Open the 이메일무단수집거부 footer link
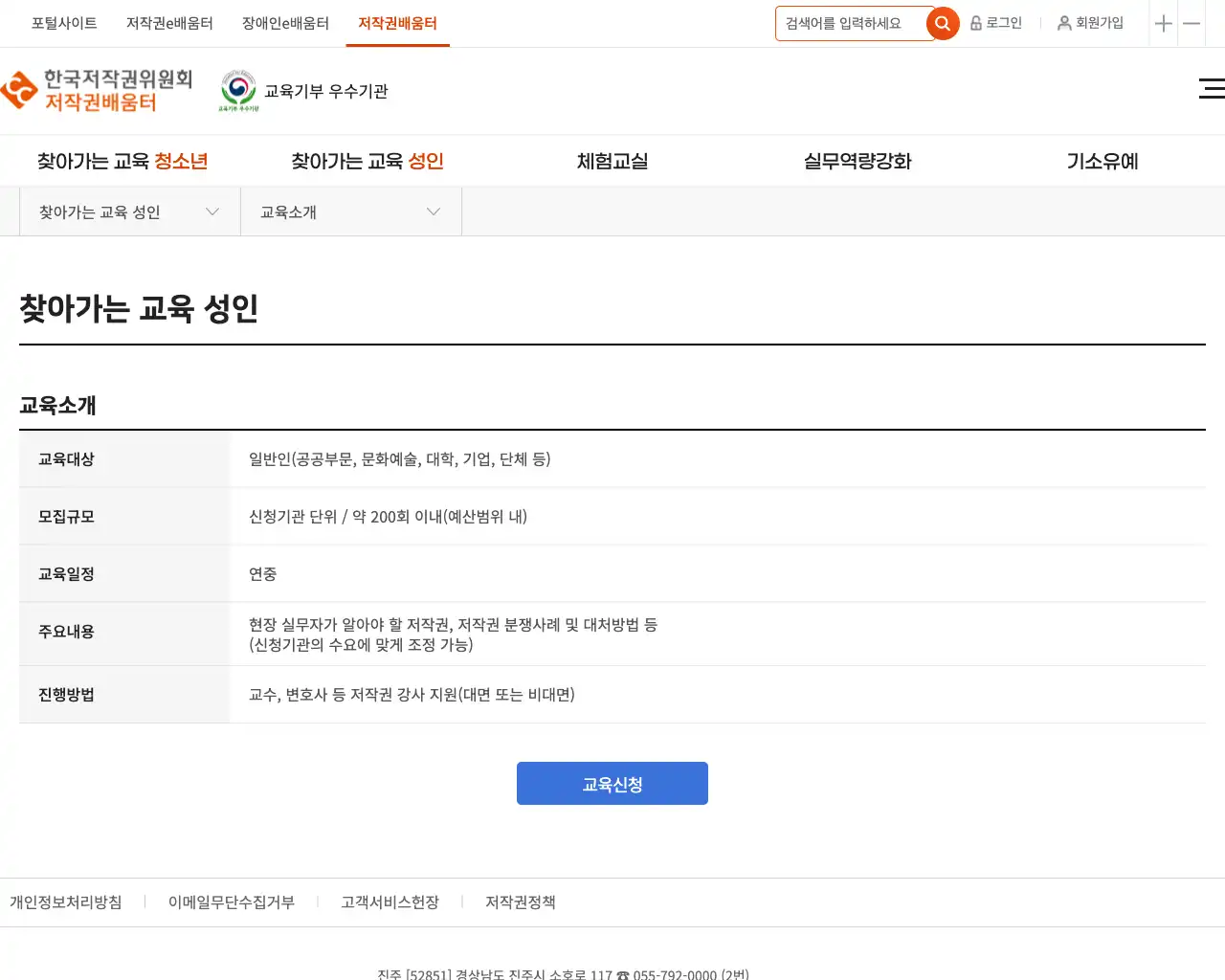 pos(232,902)
